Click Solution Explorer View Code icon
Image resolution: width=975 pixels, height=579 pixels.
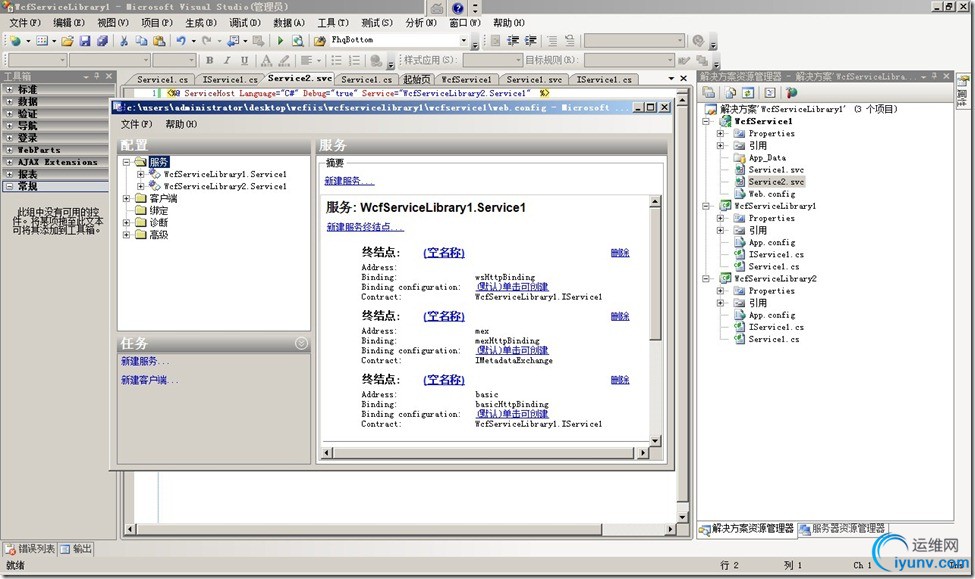tap(770, 93)
